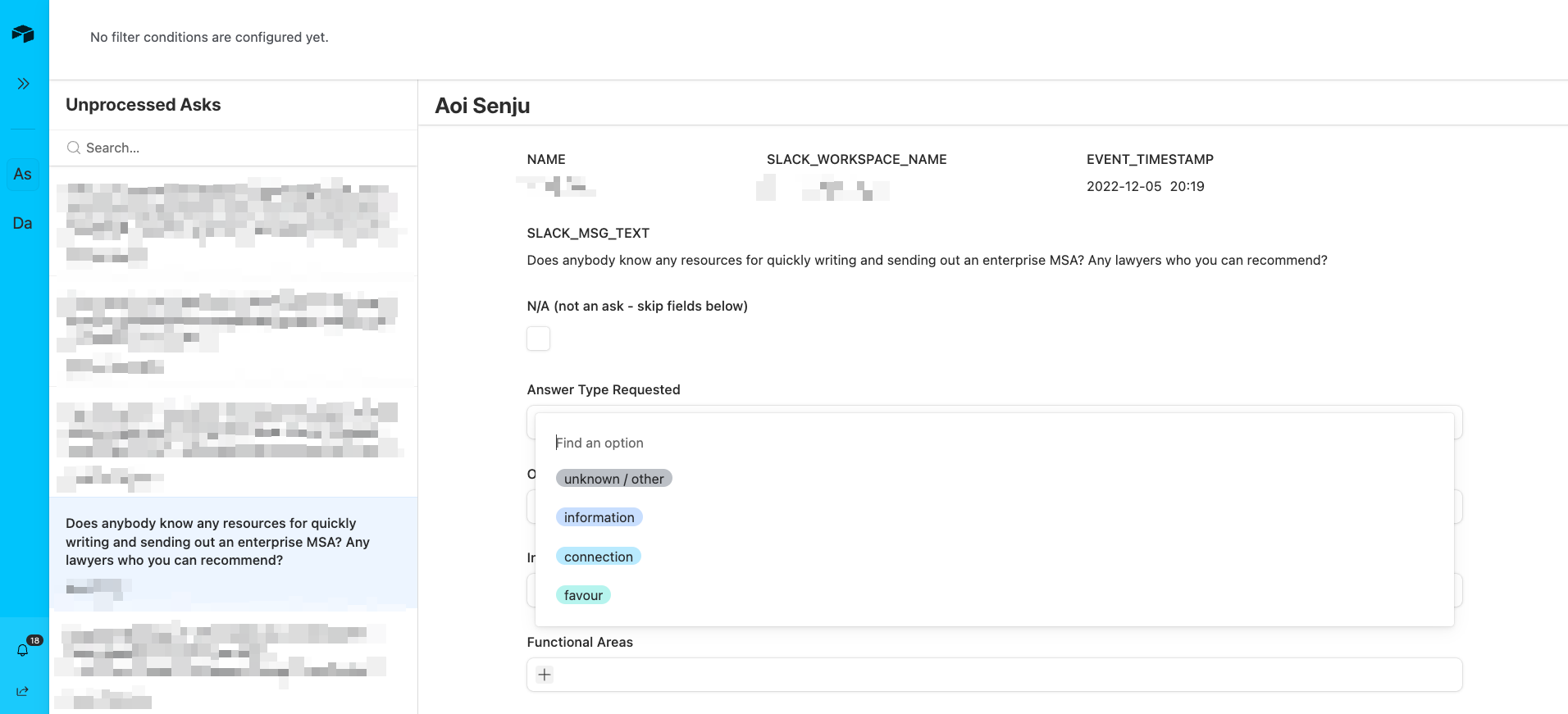Choose the "information" answer type
This screenshot has height=714, width=1568.
coord(599,517)
